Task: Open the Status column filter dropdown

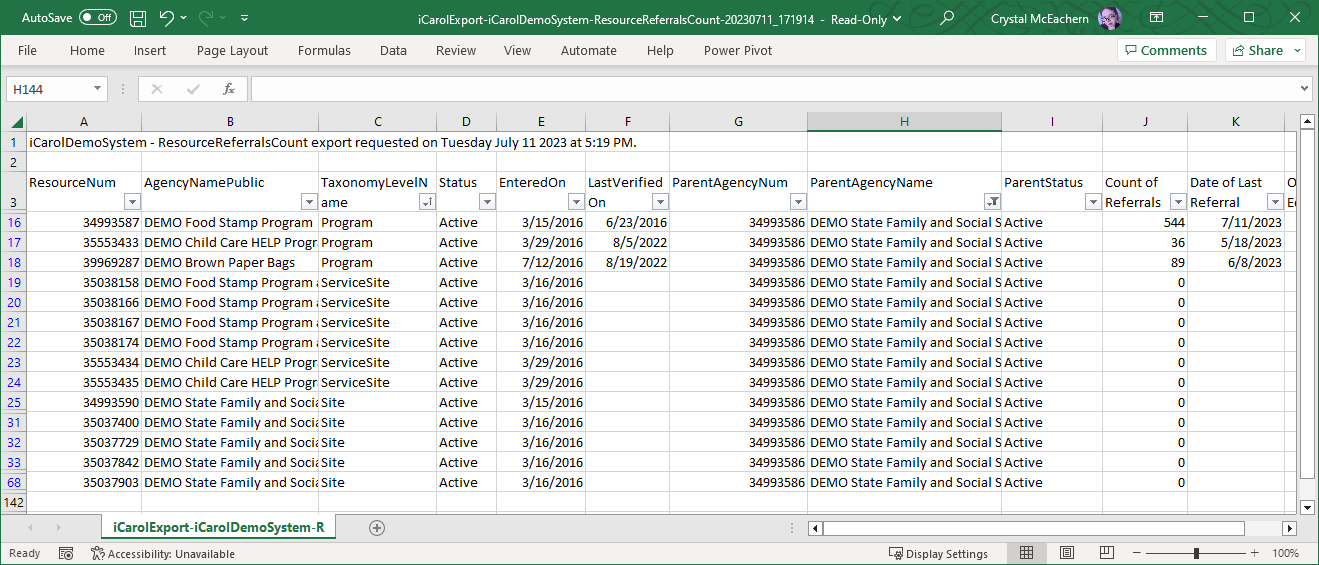Action: (x=487, y=202)
